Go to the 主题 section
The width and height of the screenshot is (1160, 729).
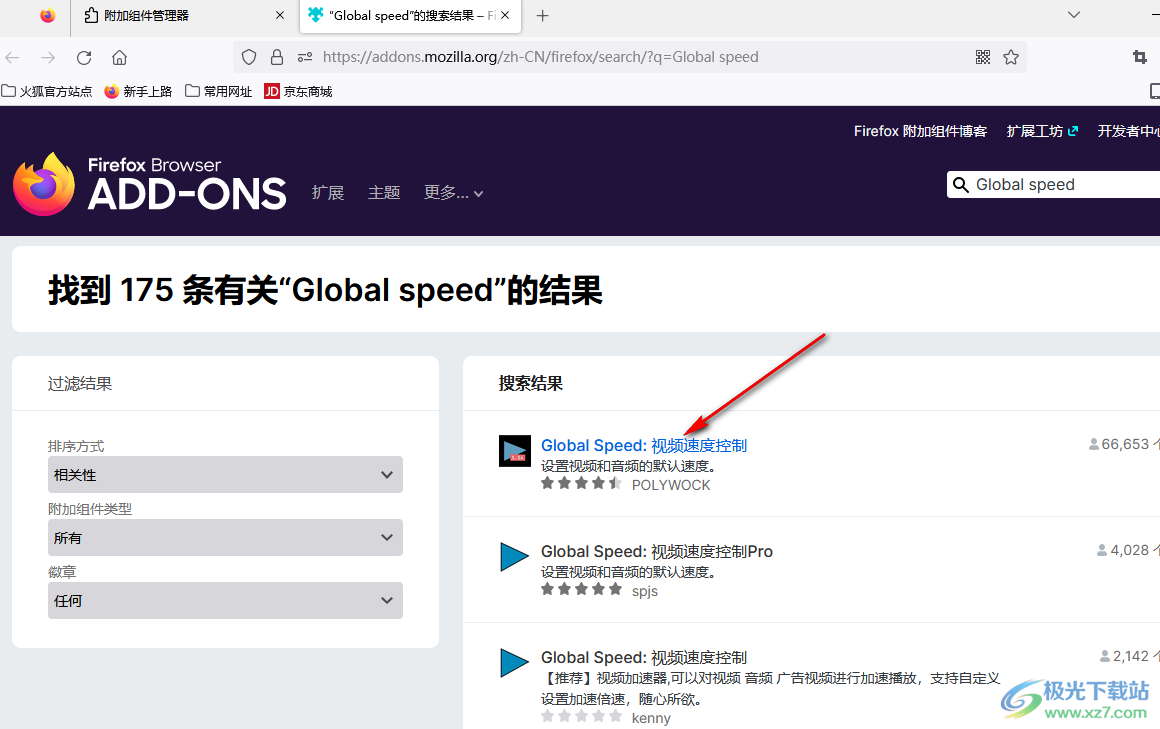384,192
